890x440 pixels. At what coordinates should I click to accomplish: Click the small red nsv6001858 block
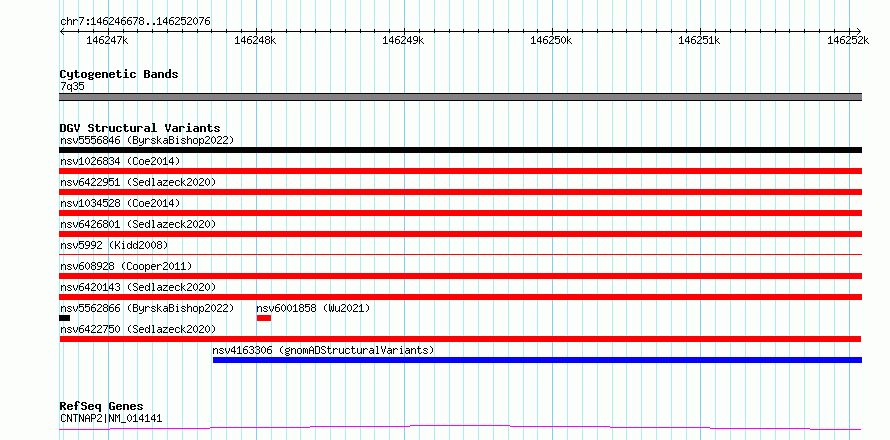pyautogui.click(x=264, y=318)
